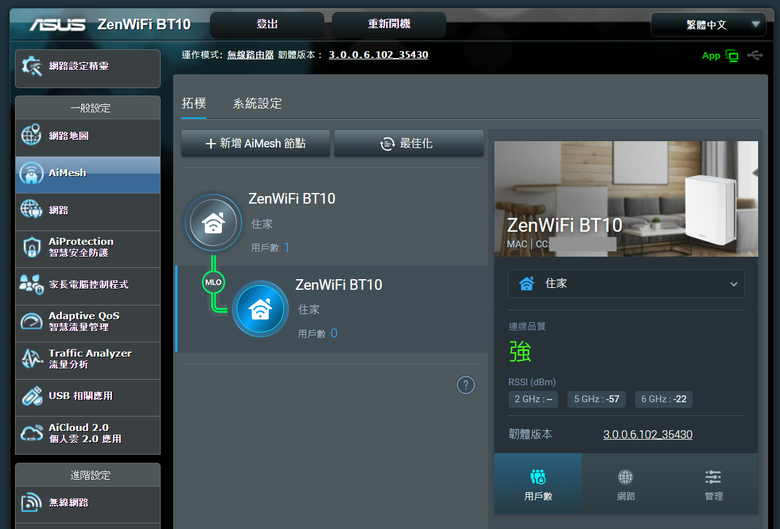This screenshot has height=529, width=780.
Task: Expand the 住家 location dropdown chevron
Action: (733, 284)
